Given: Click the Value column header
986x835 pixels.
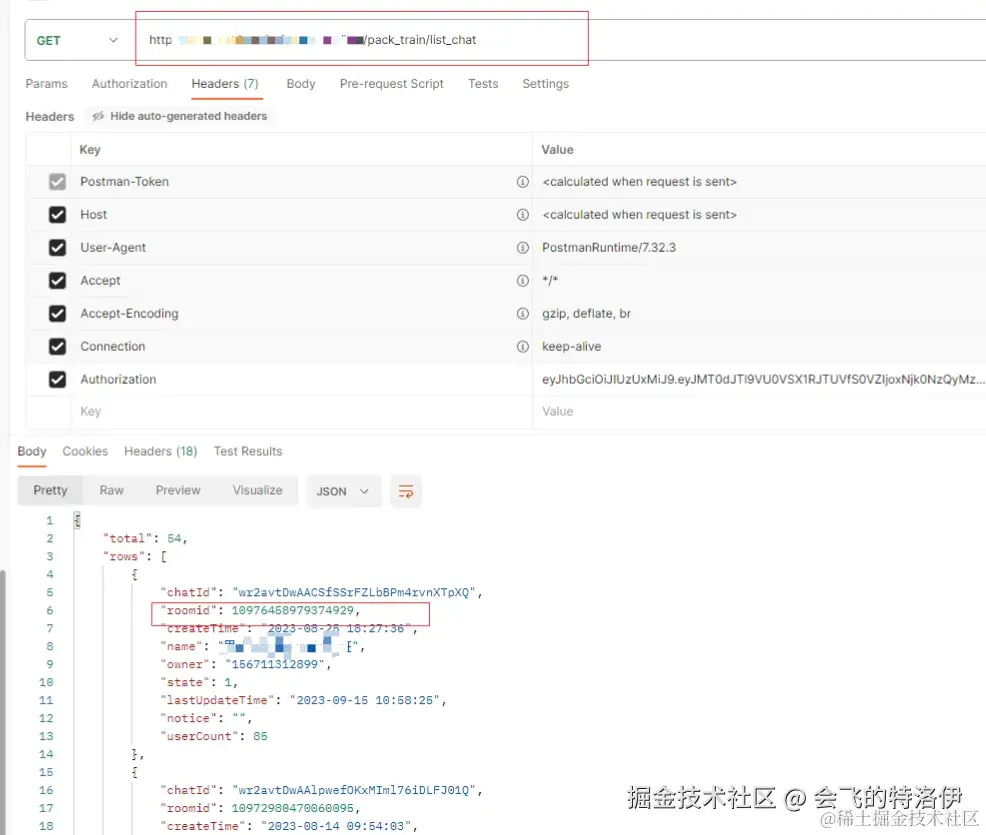Looking at the screenshot, I should (x=557, y=150).
